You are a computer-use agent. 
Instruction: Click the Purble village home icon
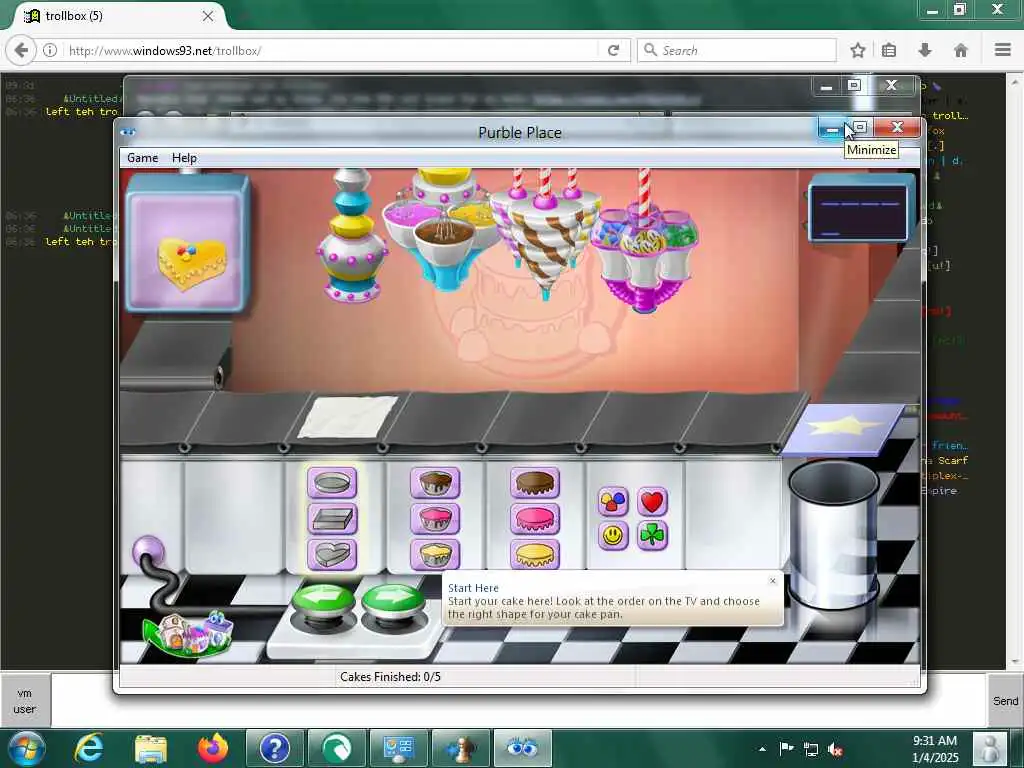[x=189, y=632]
